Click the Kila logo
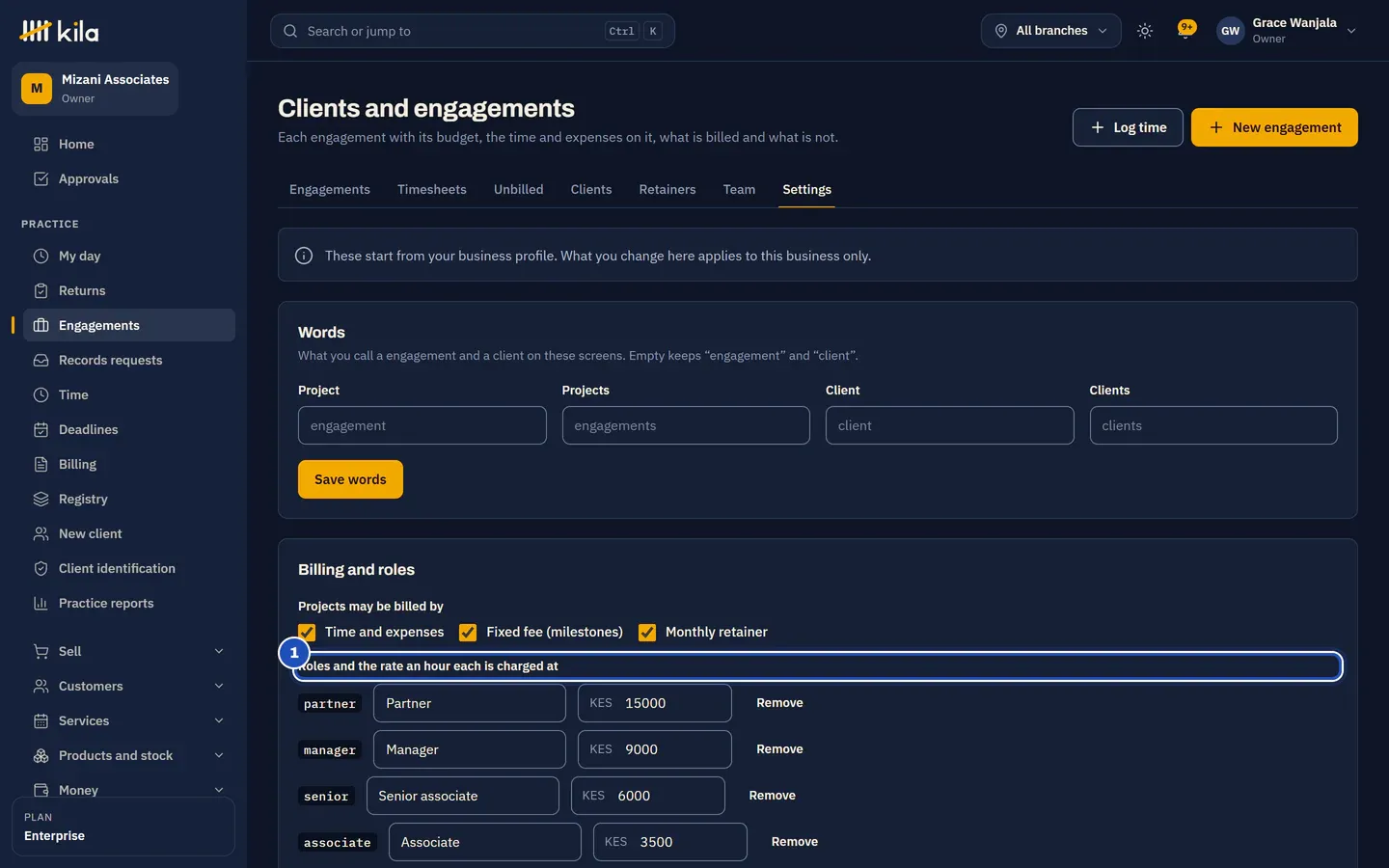The image size is (1389, 868). click(x=59, y=31)
